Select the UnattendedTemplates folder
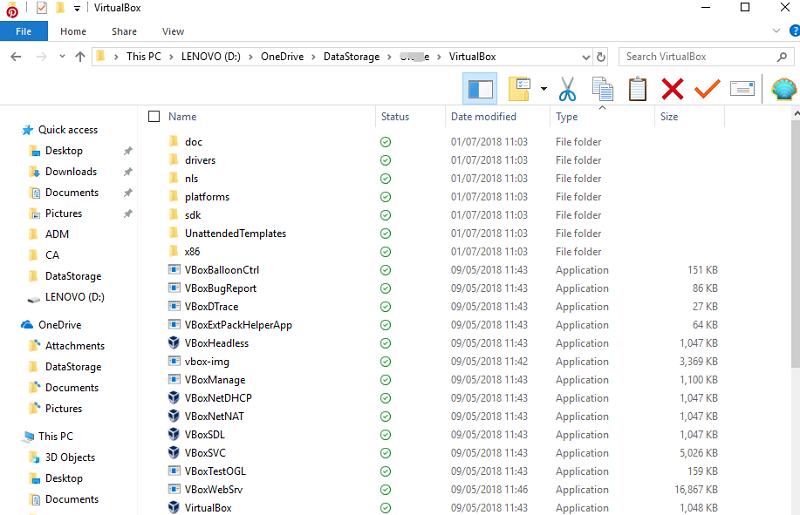Viewport: 800px width, 515px height. pyautogui.click(x=235, y=233)
